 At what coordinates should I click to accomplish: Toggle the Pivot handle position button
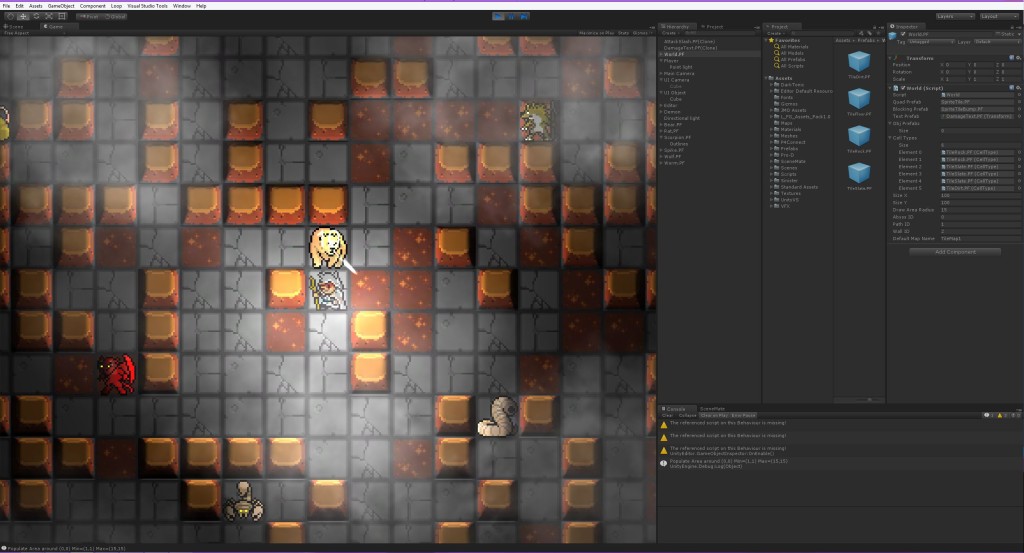coord(88,16)
